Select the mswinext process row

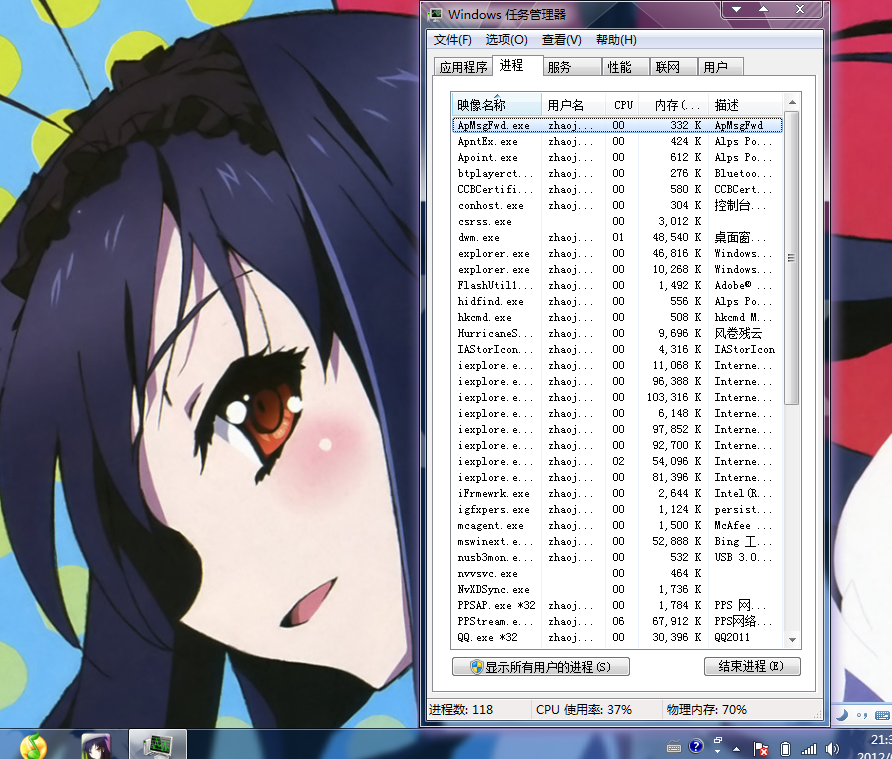tap(617, 541)
